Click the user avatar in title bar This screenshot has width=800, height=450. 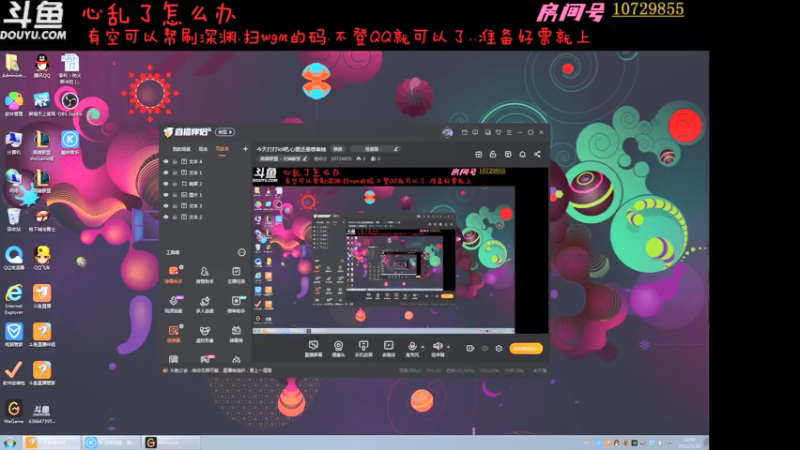447,133
